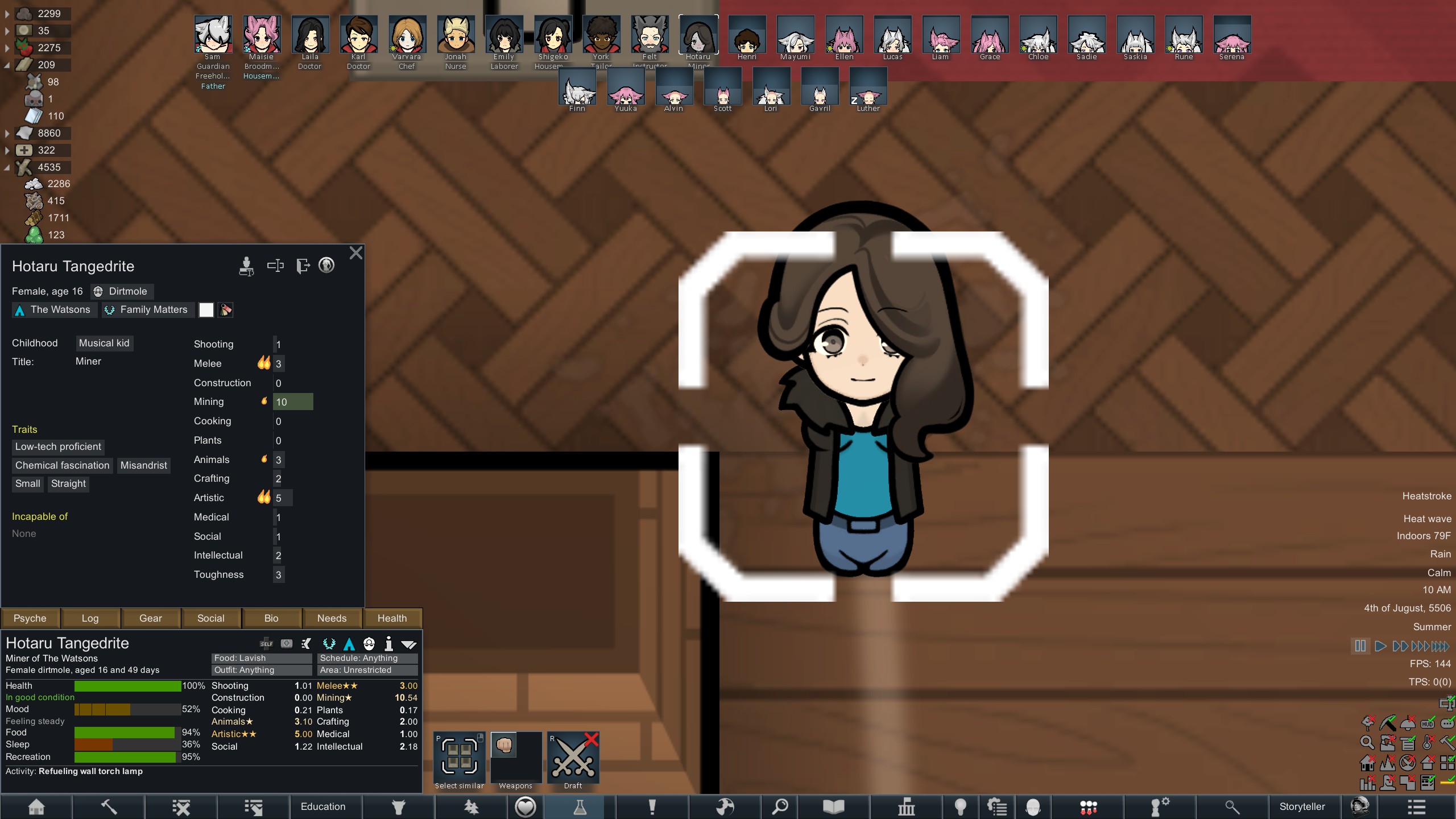Click the white favorite color swatch
Image resolution: width=1456 pixels, height=819 pixels.
[x=206, y=310]
